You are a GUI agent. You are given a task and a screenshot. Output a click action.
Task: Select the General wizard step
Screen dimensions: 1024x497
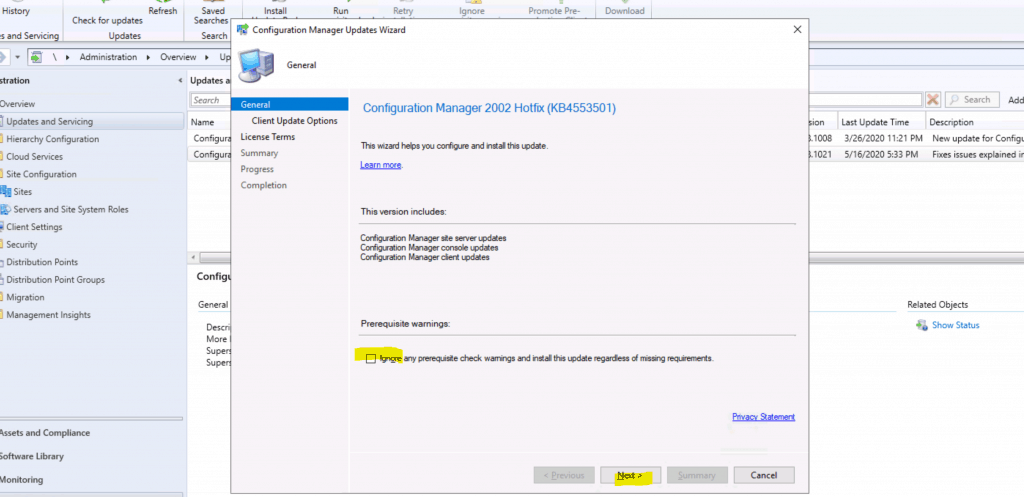(289, 104)
